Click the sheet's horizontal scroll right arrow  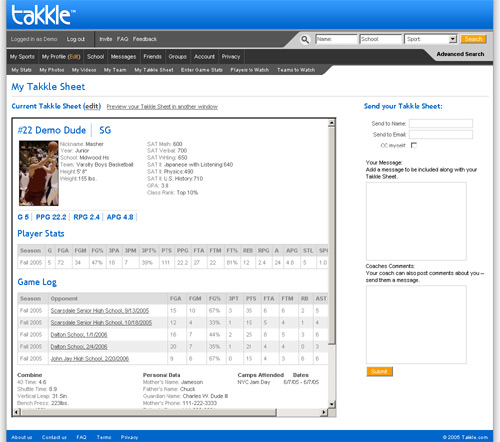324,412
